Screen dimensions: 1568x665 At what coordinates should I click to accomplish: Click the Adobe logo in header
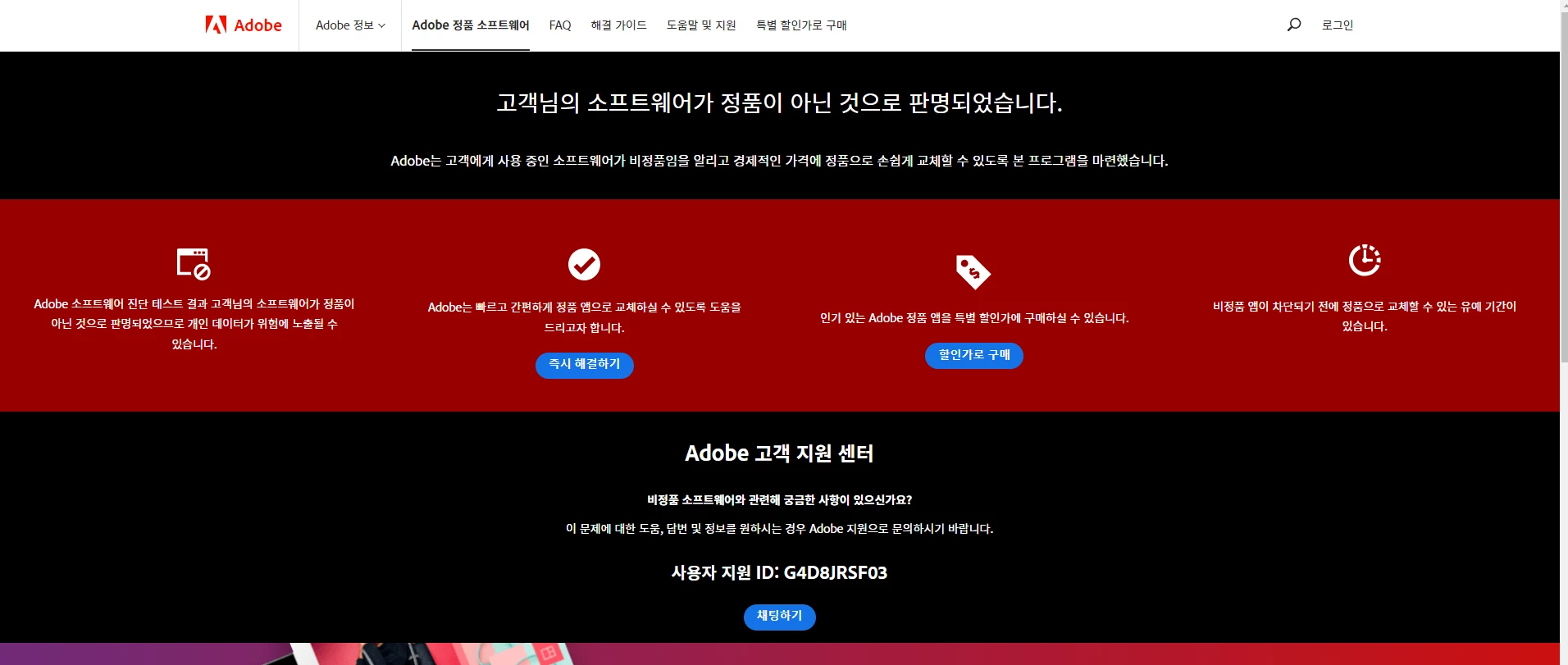[244, 25]
